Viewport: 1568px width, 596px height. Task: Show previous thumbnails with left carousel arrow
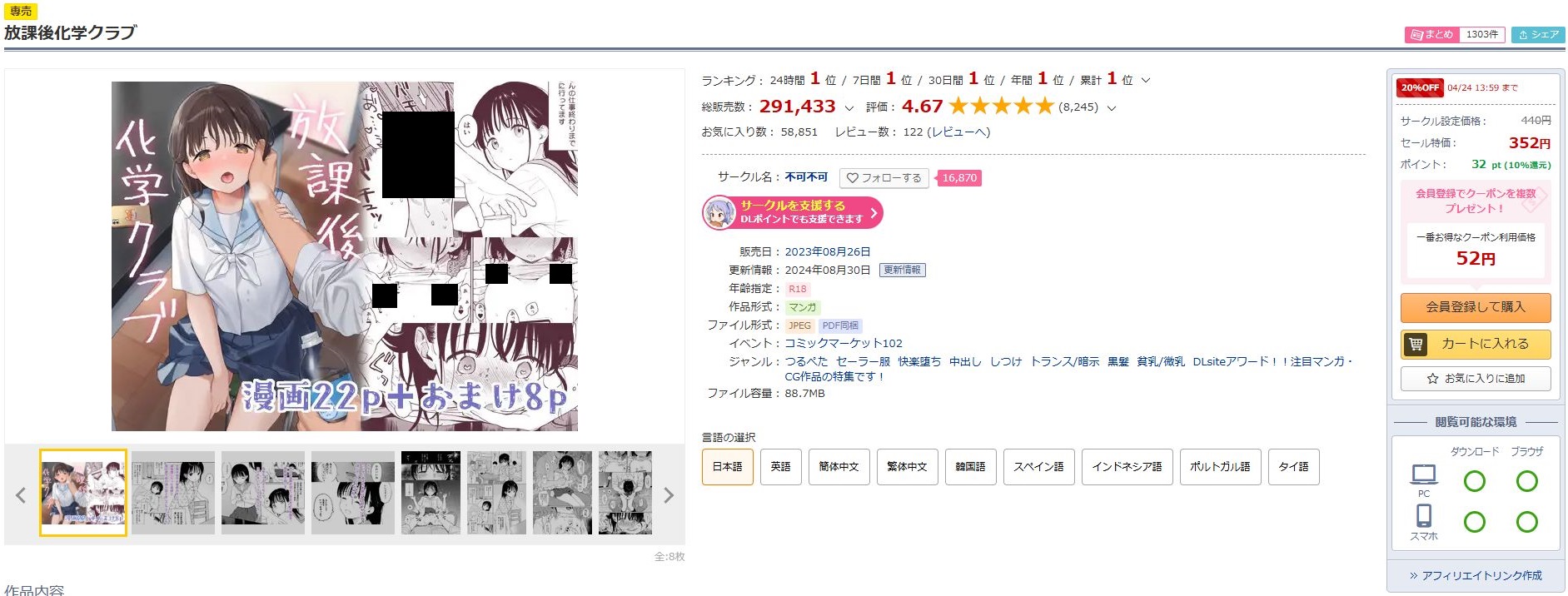click(x=21, y=496)
